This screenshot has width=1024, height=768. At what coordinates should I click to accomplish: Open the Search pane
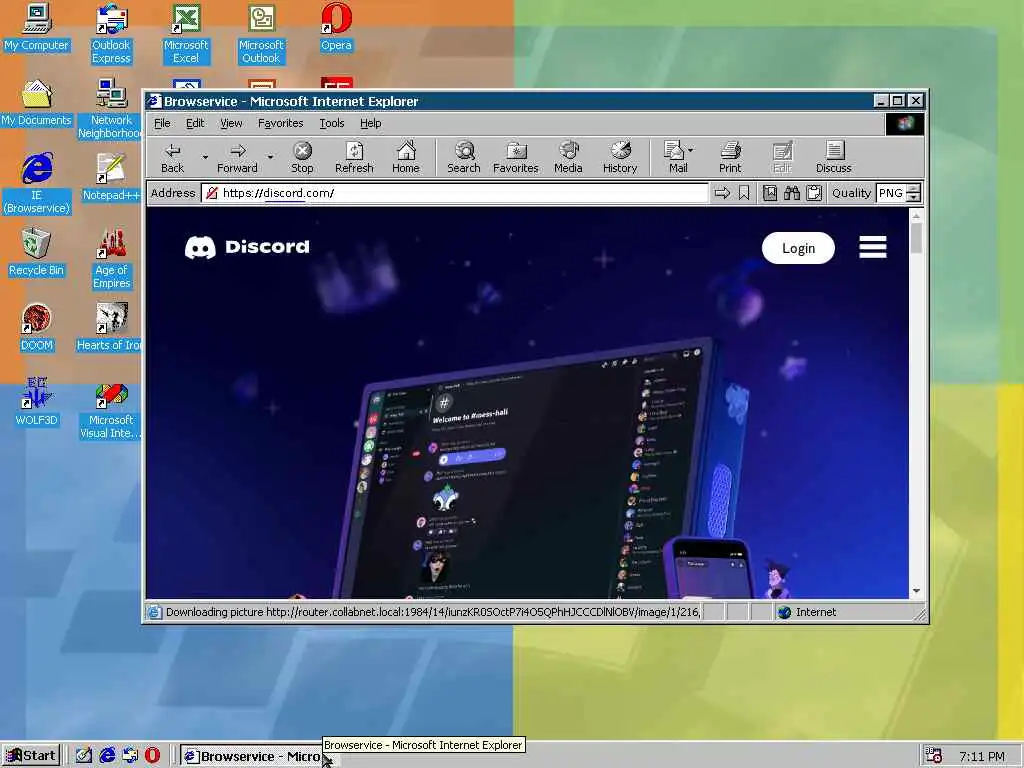[464, 157]
